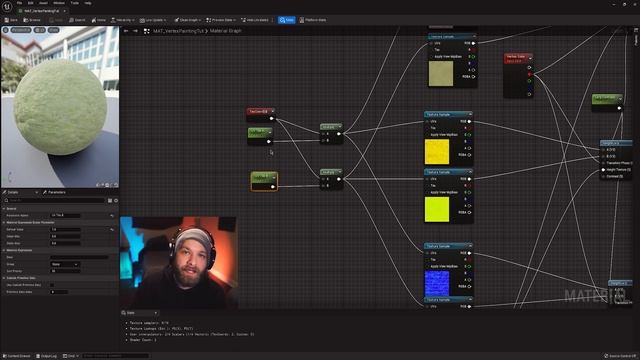Collapse the Material Expression section
Viewport: 640px width, 360px height.
tap(4, 250)
